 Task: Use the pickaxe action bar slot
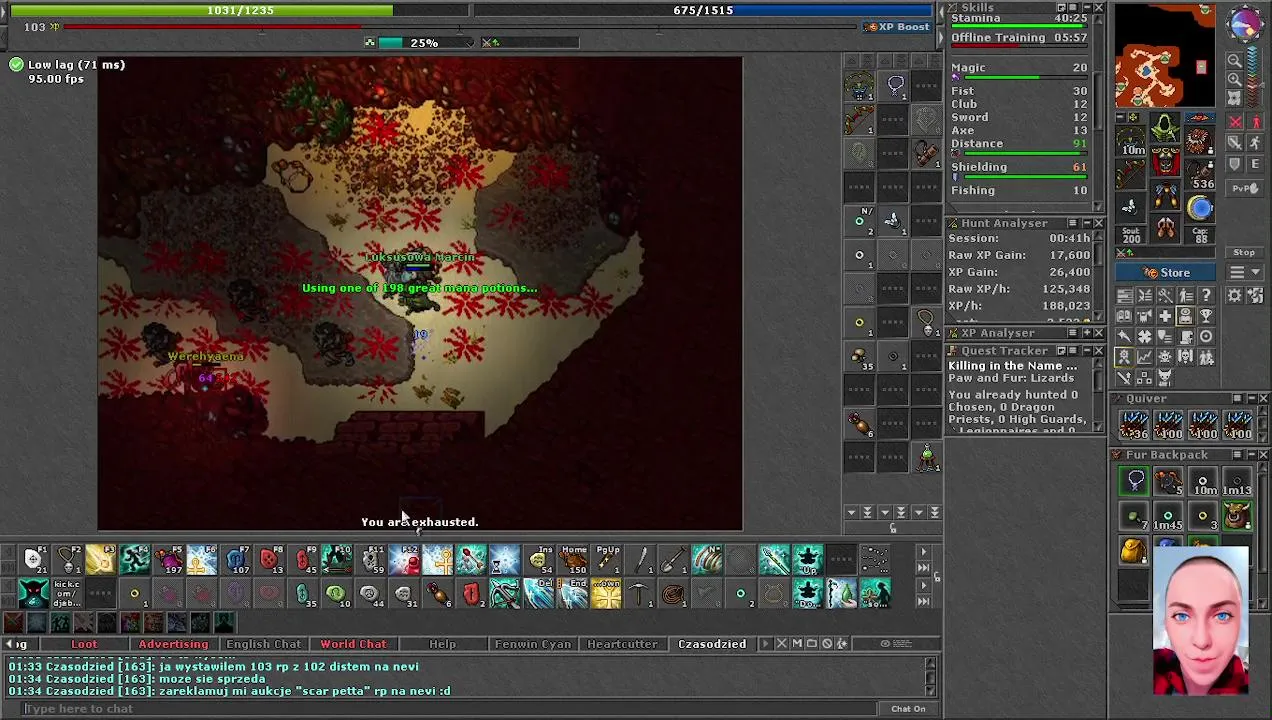coord(639,593)
